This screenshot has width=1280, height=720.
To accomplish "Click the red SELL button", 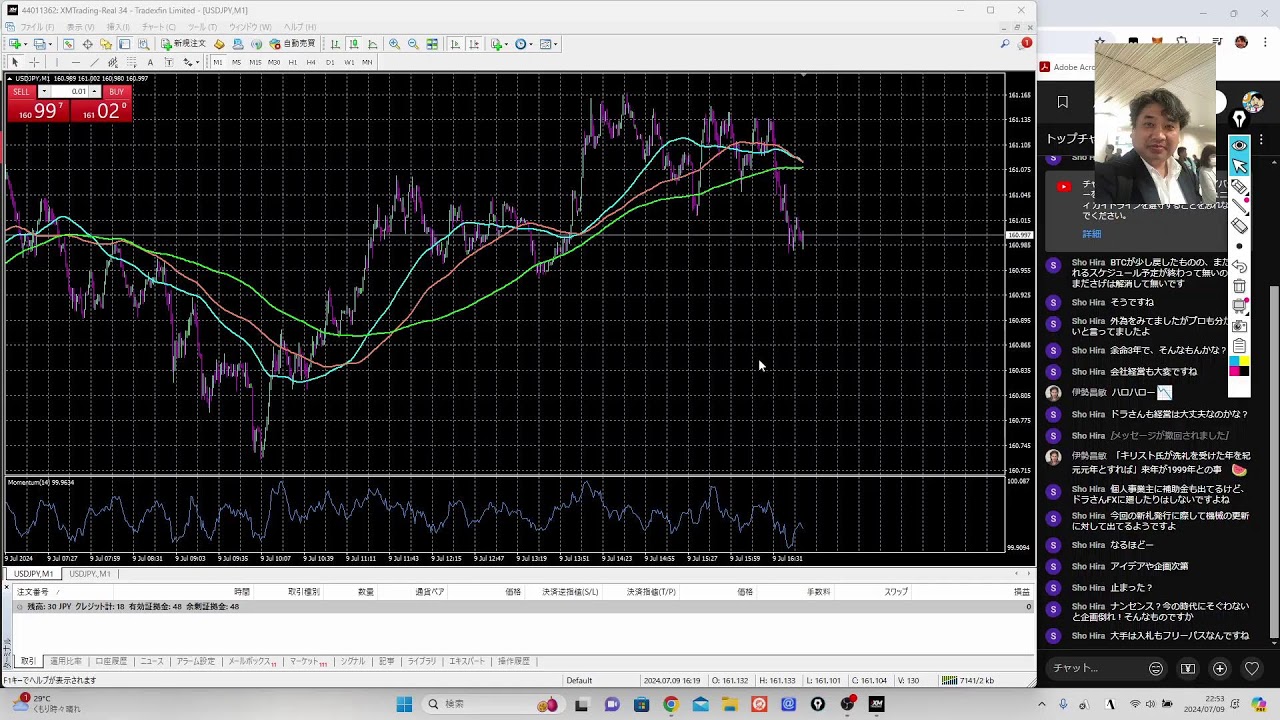I will point(21,91).
